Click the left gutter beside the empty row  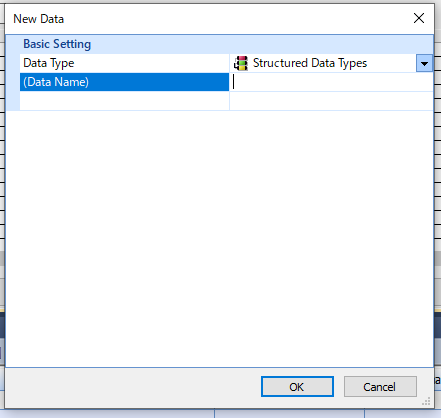pos(13,101)
